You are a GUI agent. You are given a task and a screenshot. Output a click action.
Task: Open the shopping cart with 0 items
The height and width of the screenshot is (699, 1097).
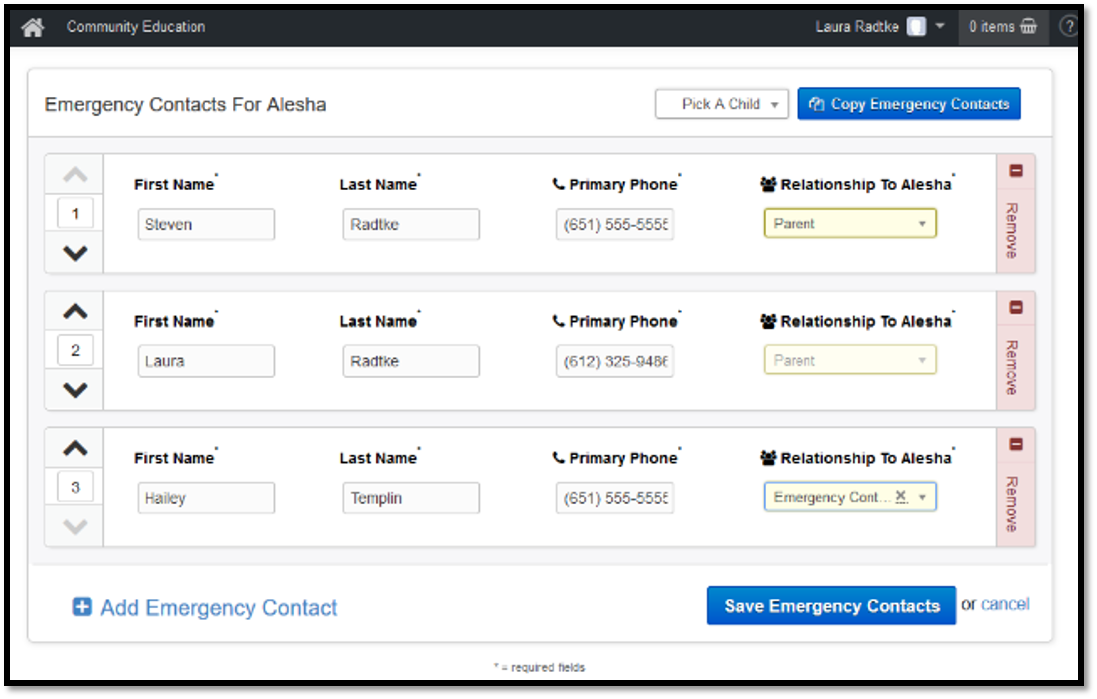pos(1002,27)
